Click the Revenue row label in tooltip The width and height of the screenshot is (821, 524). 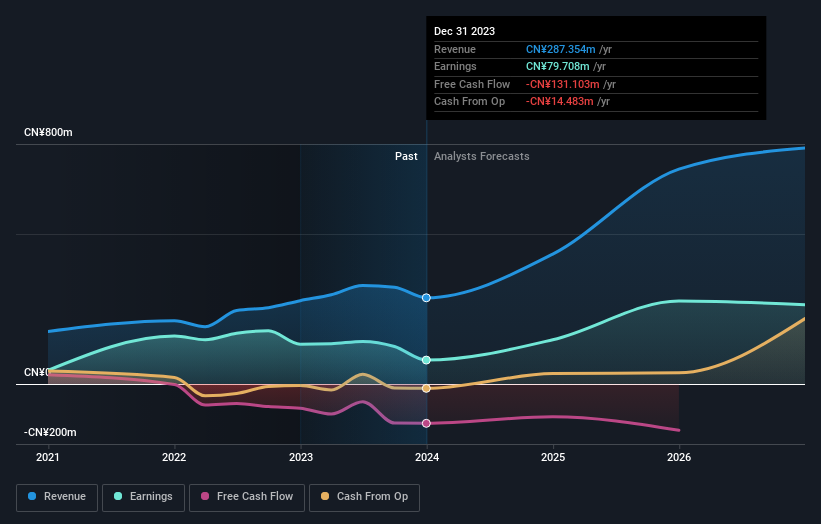[455, 49]
